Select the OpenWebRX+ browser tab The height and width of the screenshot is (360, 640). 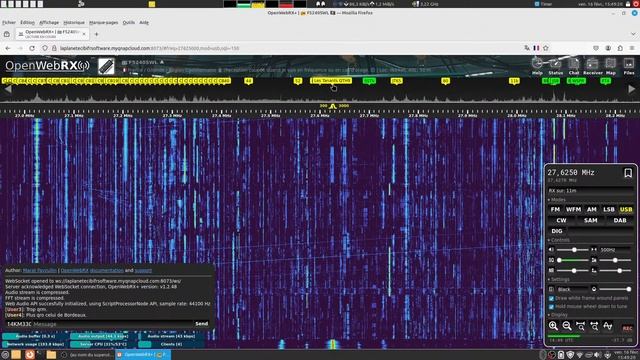click(x=52, y=34)
